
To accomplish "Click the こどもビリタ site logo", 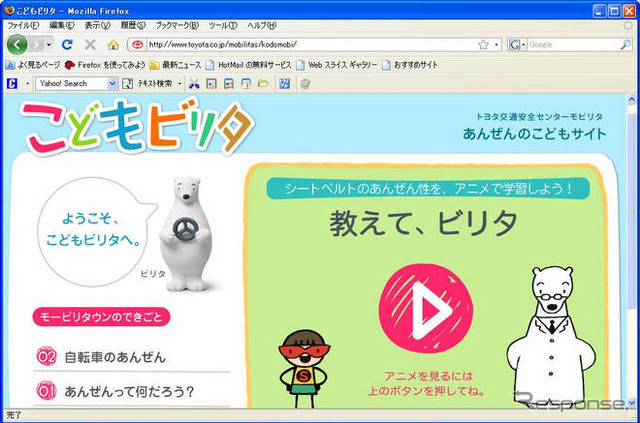I will click(138, 126).
